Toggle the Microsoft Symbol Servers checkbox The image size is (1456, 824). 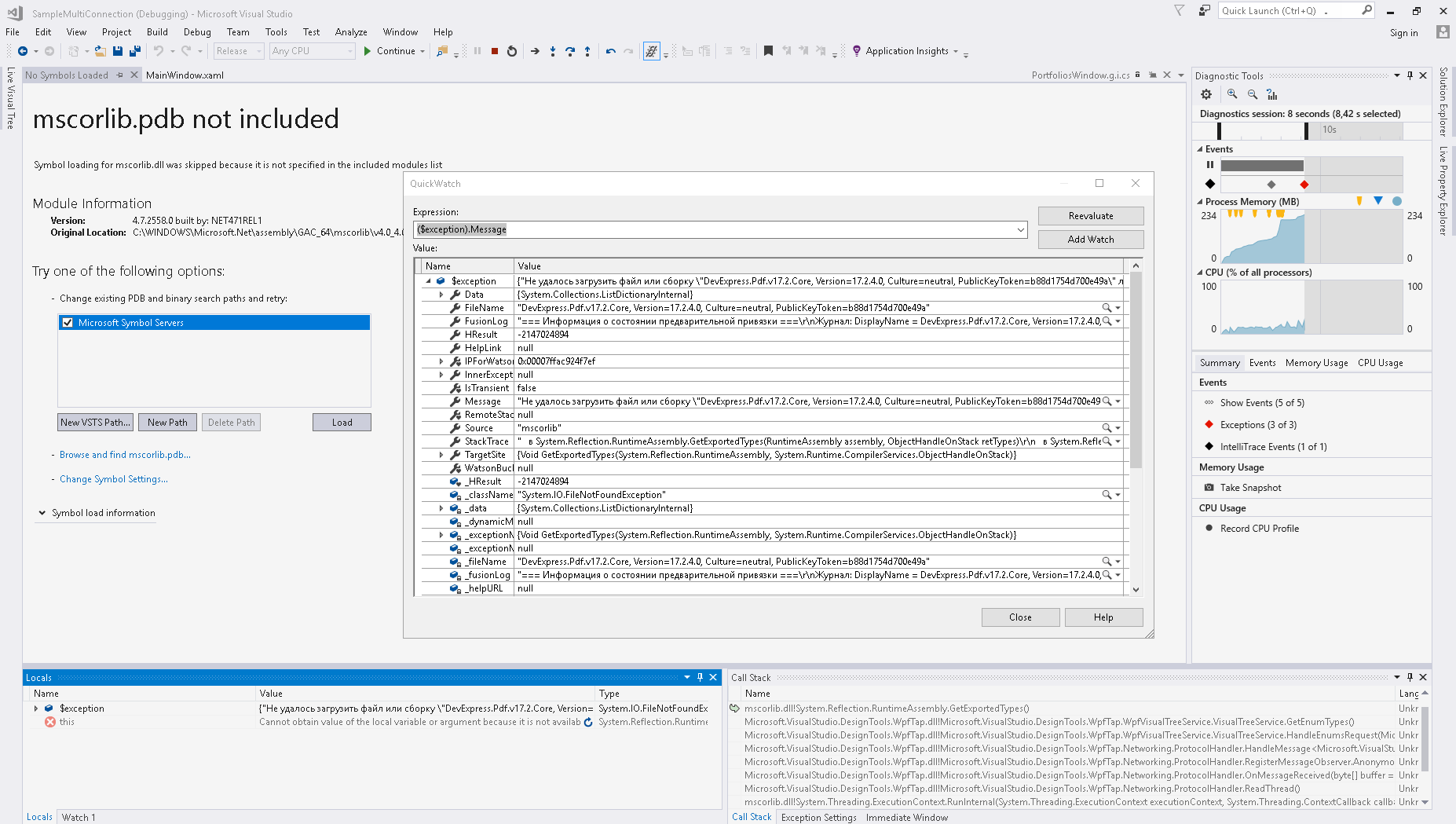click(68, 323)
